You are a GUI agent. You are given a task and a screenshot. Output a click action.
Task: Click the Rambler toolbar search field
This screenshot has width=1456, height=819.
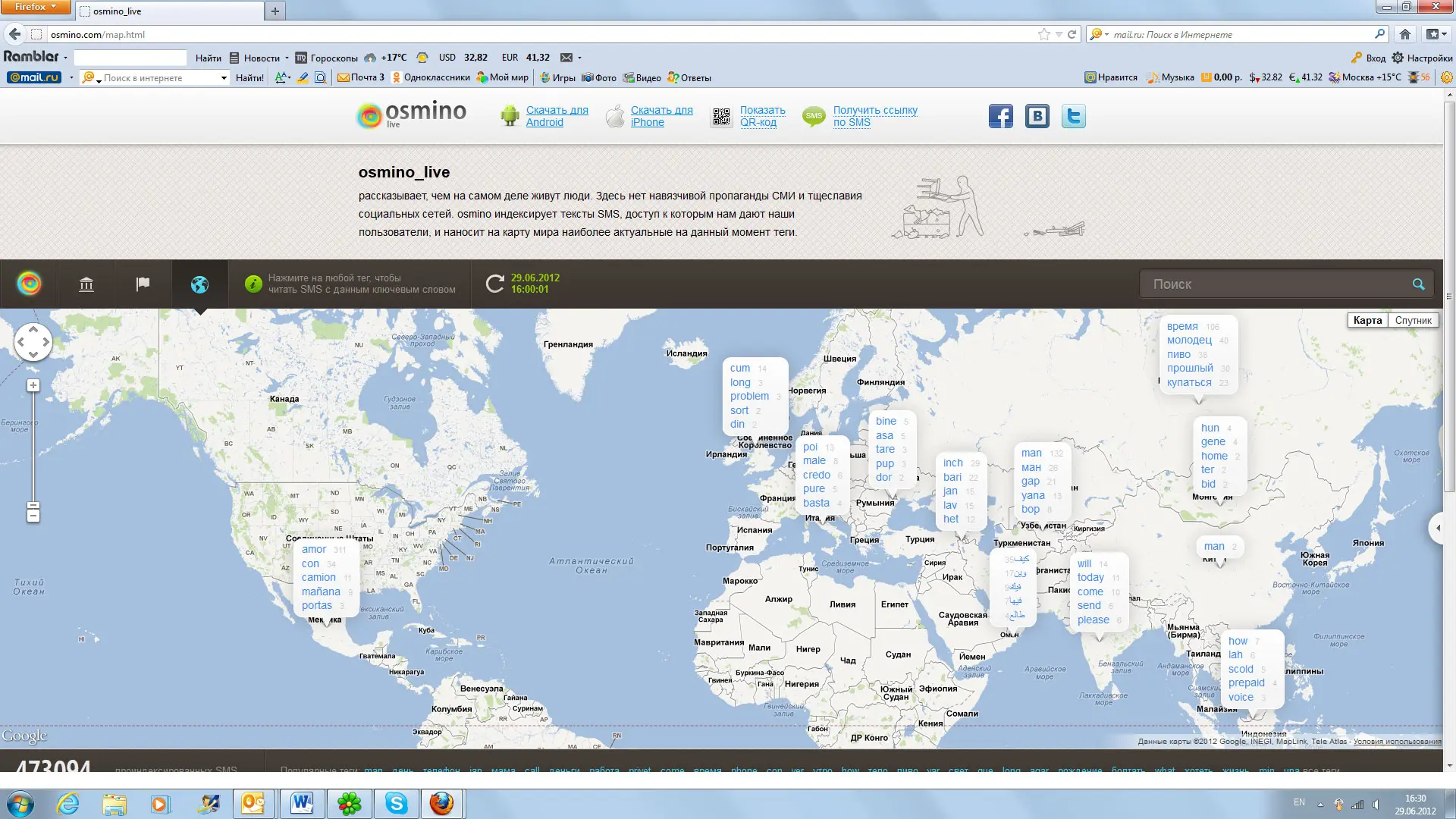coord(130,58)
